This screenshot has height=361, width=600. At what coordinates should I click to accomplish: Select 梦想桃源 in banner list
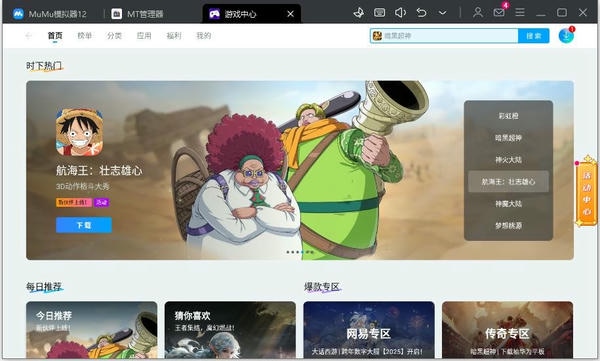tap(508, 225)
